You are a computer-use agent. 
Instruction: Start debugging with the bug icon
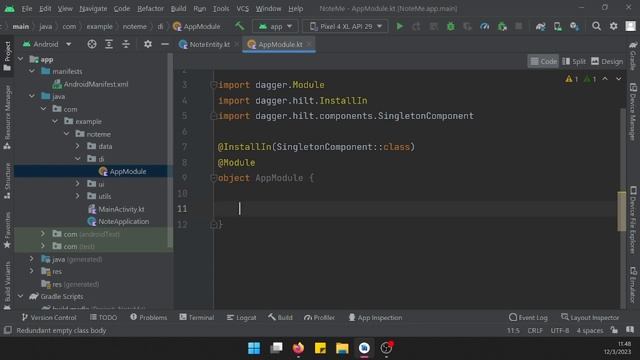451,27
